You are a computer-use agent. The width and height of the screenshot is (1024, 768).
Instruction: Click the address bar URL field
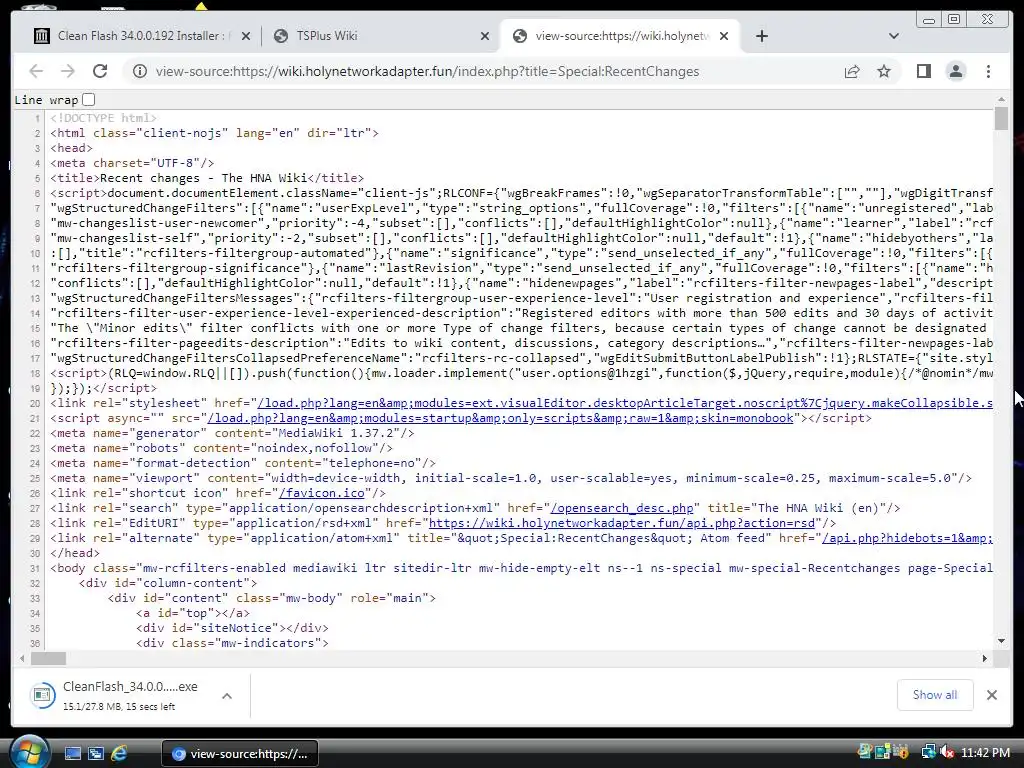(427, 71)
